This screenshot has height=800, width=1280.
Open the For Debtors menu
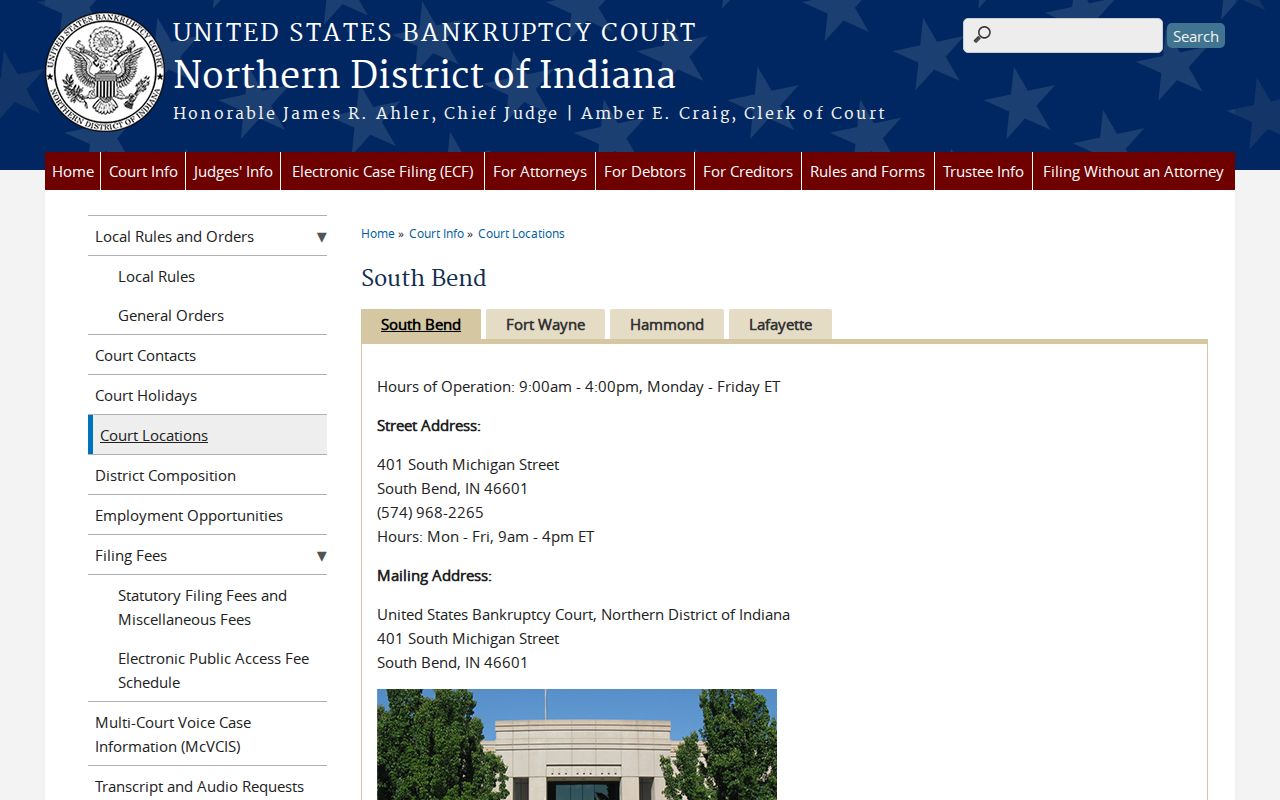pos(645,171)
